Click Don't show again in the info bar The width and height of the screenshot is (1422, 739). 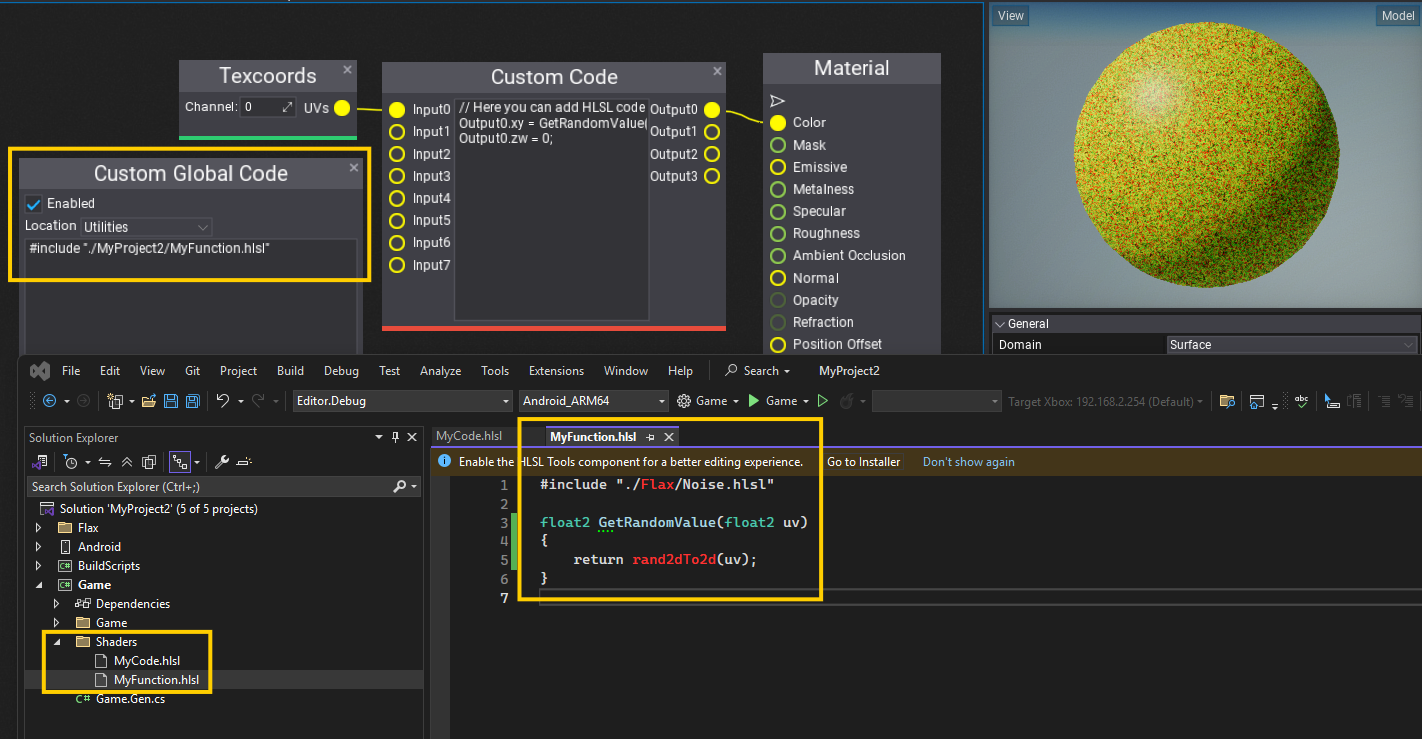967,461
